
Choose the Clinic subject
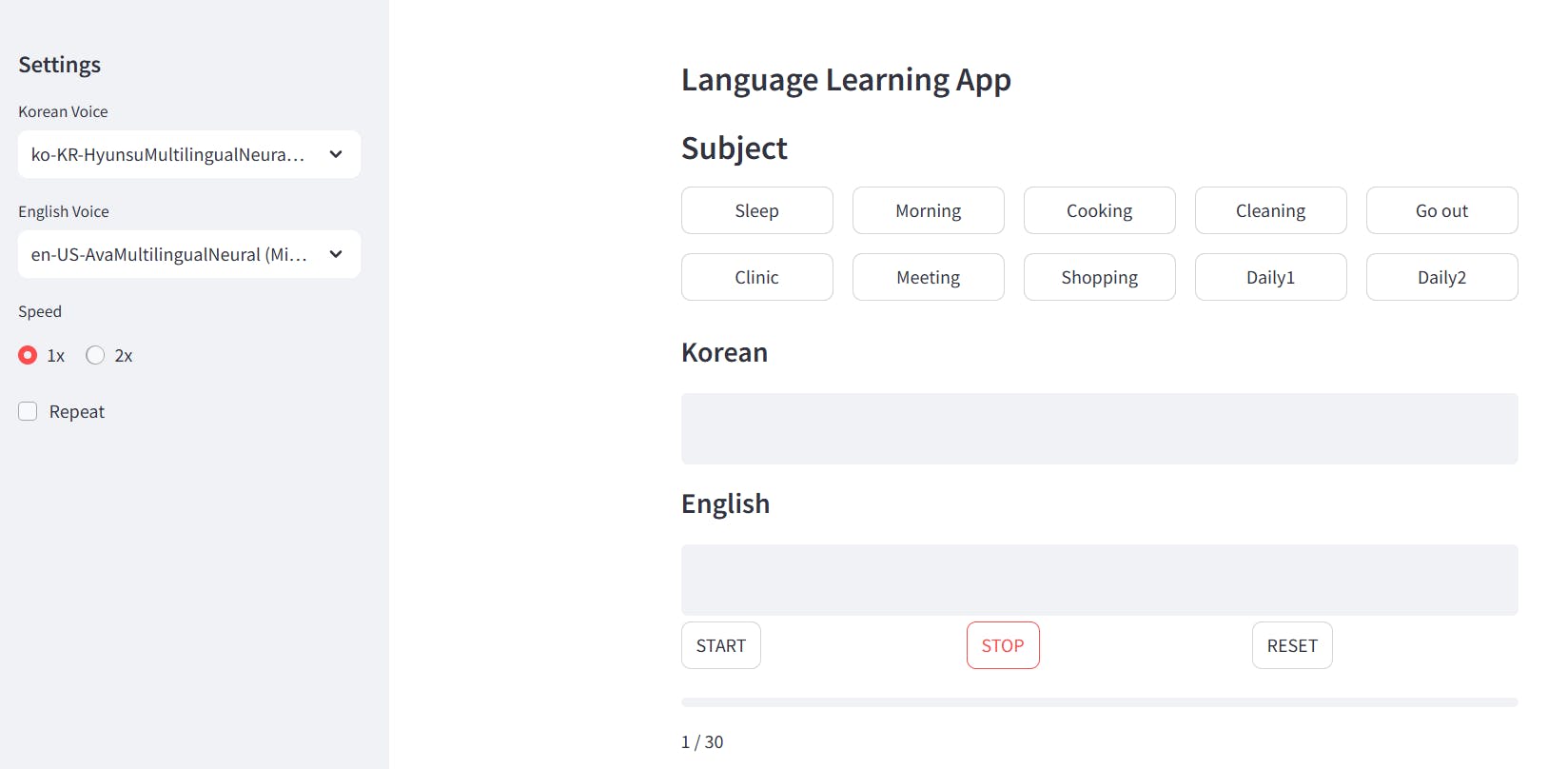[757, 277]
